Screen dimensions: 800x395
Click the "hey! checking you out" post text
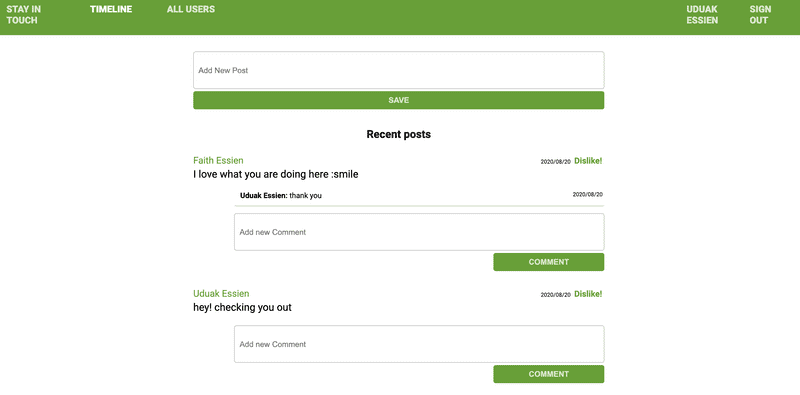(242, 308)
